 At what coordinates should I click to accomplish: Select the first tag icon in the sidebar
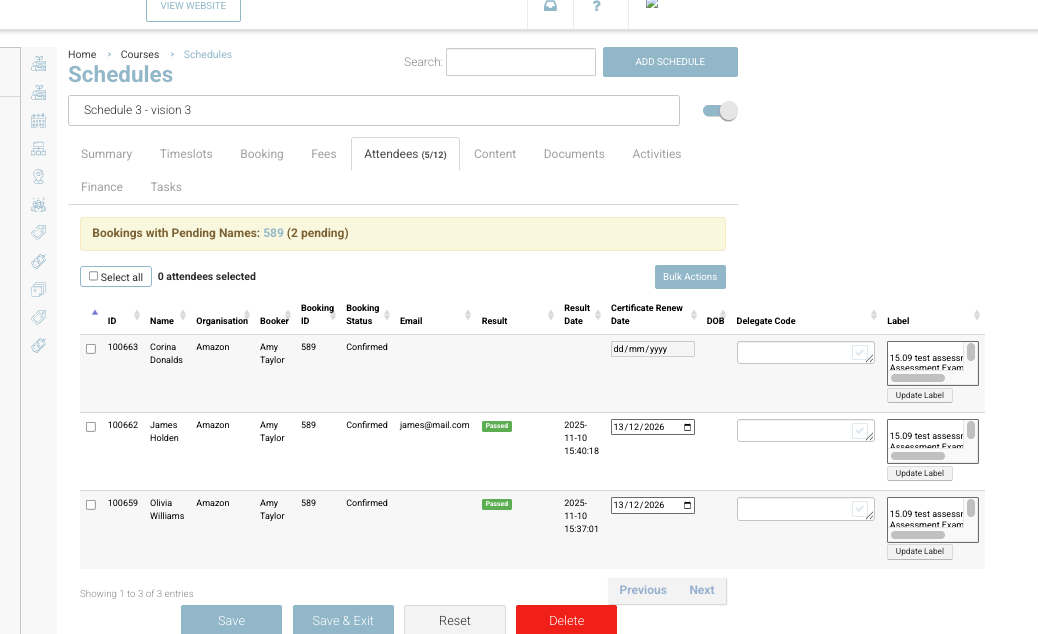click(38, 232)
